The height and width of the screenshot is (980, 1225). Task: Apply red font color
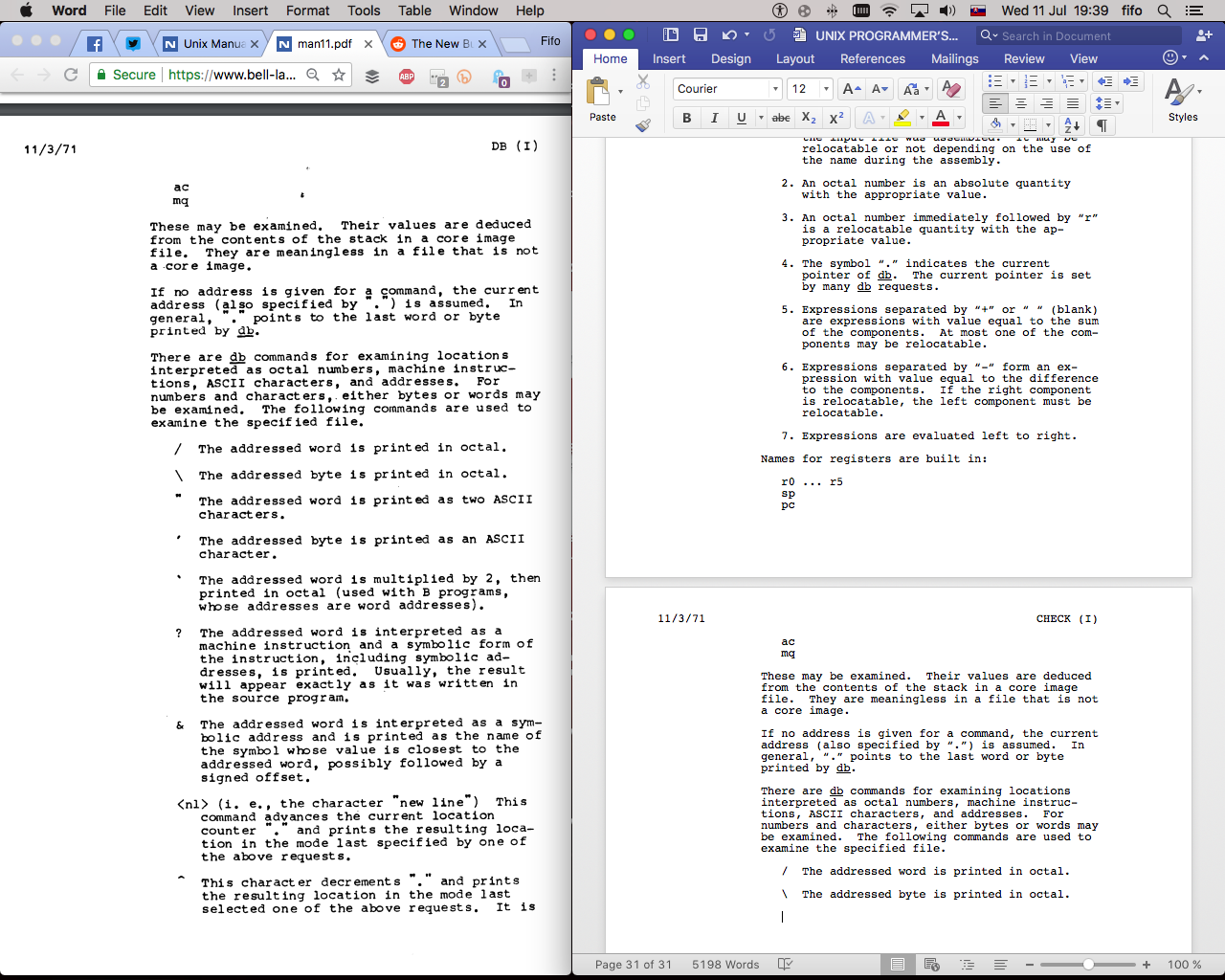point(941,118)
